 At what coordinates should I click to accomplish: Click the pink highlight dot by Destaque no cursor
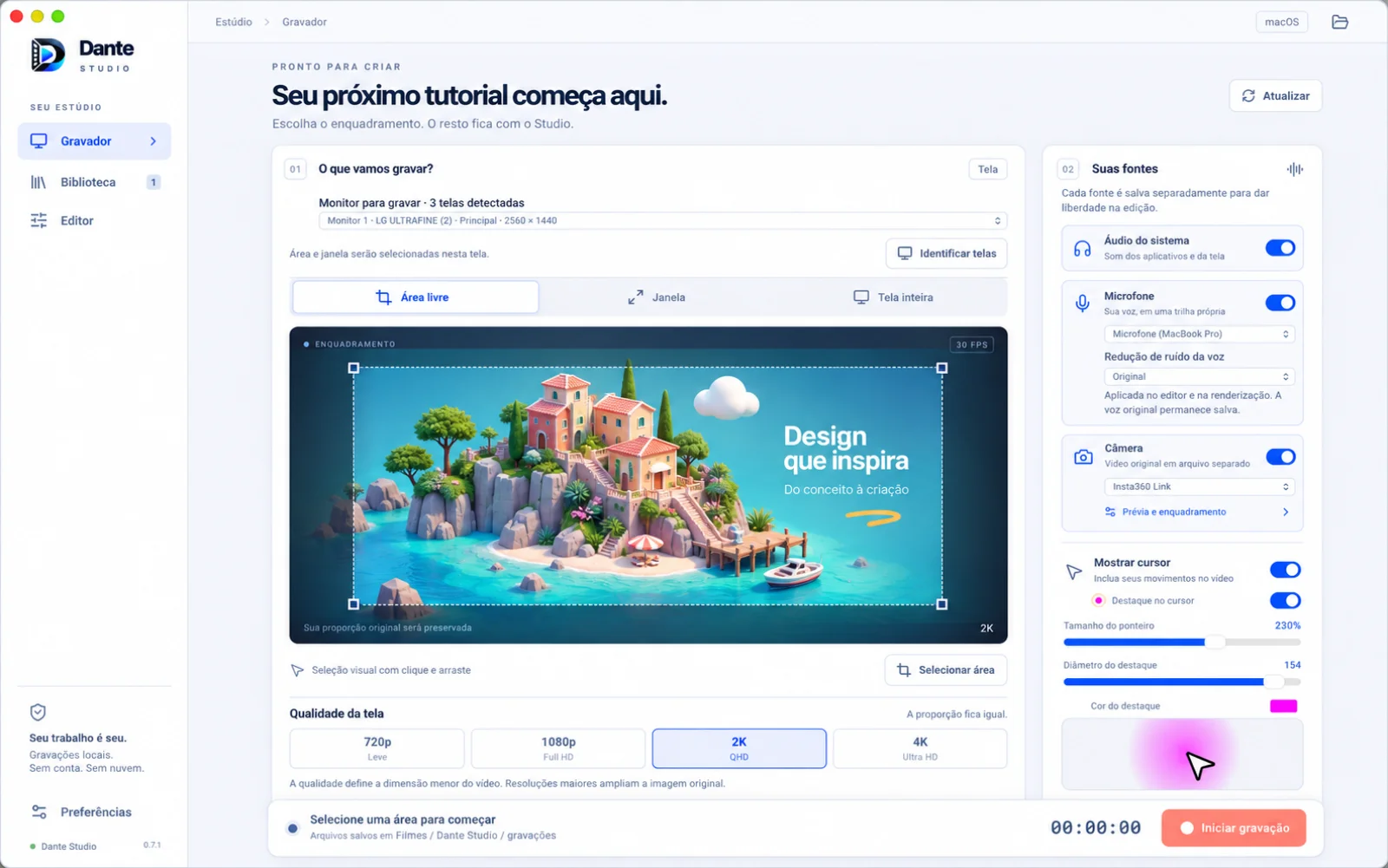coord(1098,600)
